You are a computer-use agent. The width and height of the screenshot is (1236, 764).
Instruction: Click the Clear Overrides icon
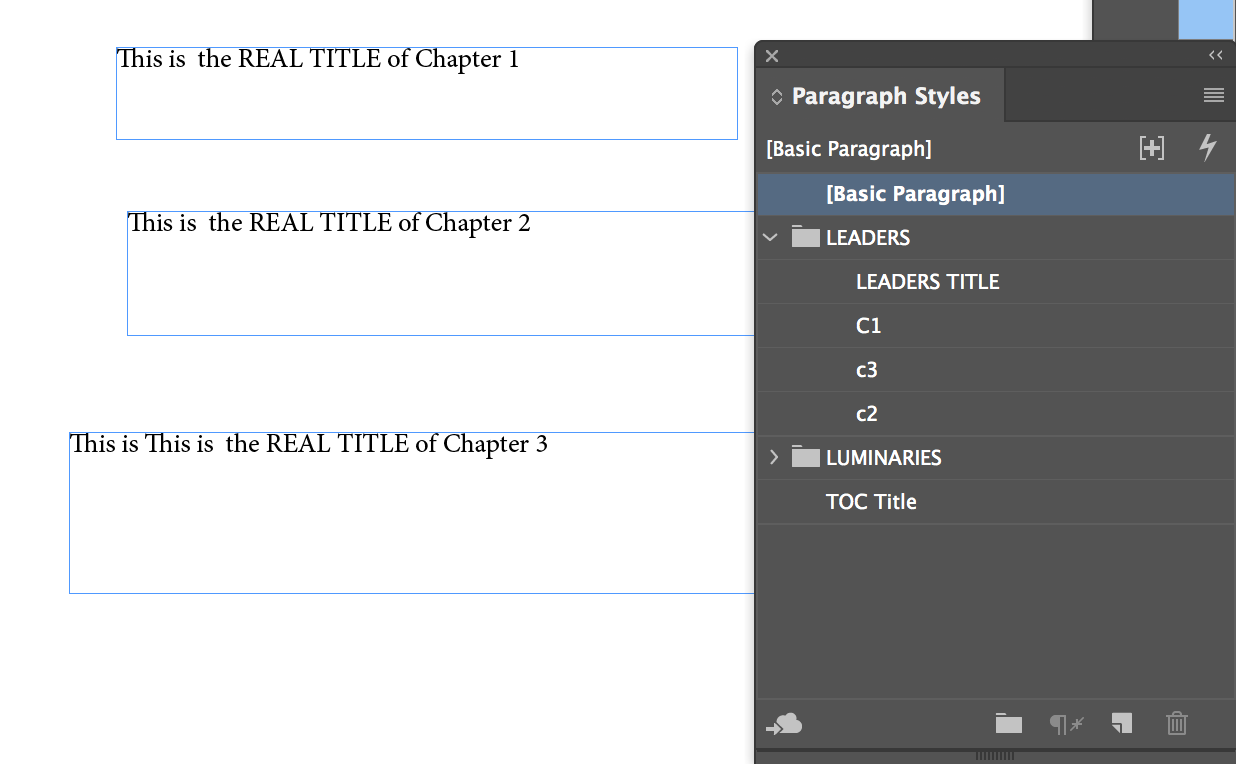pyautogui.click(x=1066, y=724)
